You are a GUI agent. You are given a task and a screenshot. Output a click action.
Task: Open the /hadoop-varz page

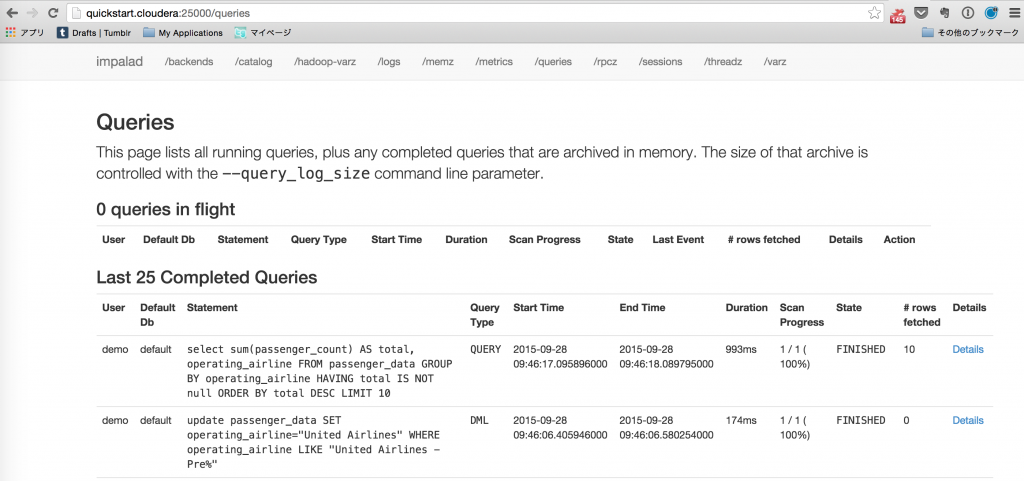325,61
